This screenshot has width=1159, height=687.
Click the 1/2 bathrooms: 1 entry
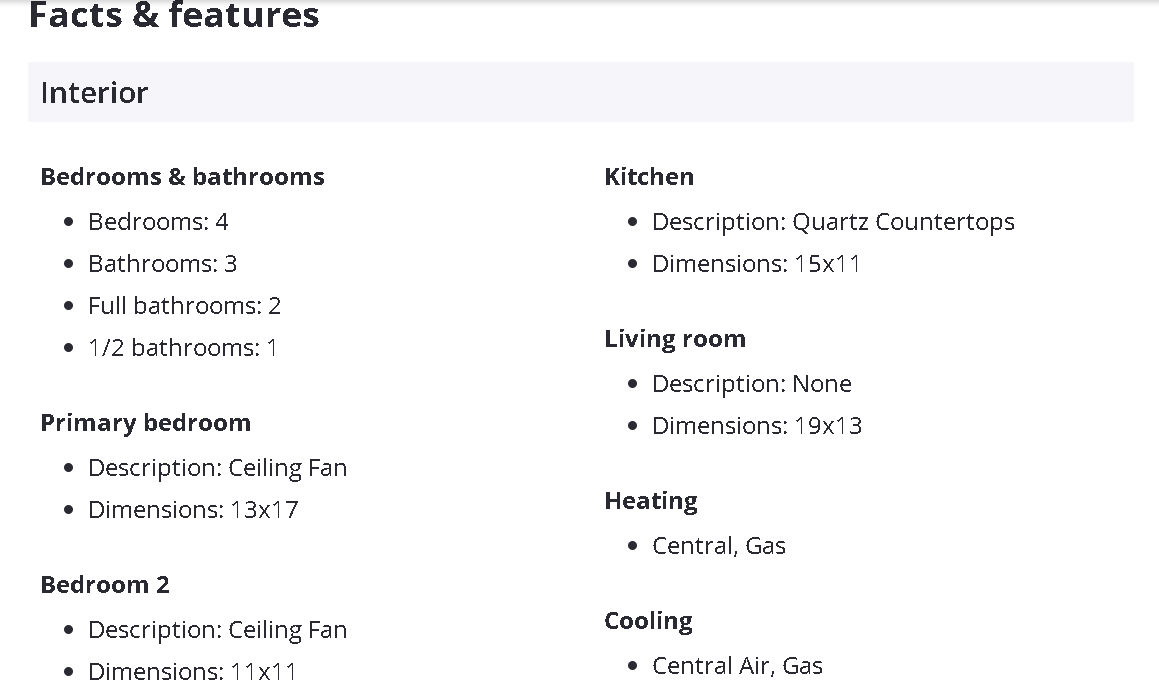pos(183,348)
